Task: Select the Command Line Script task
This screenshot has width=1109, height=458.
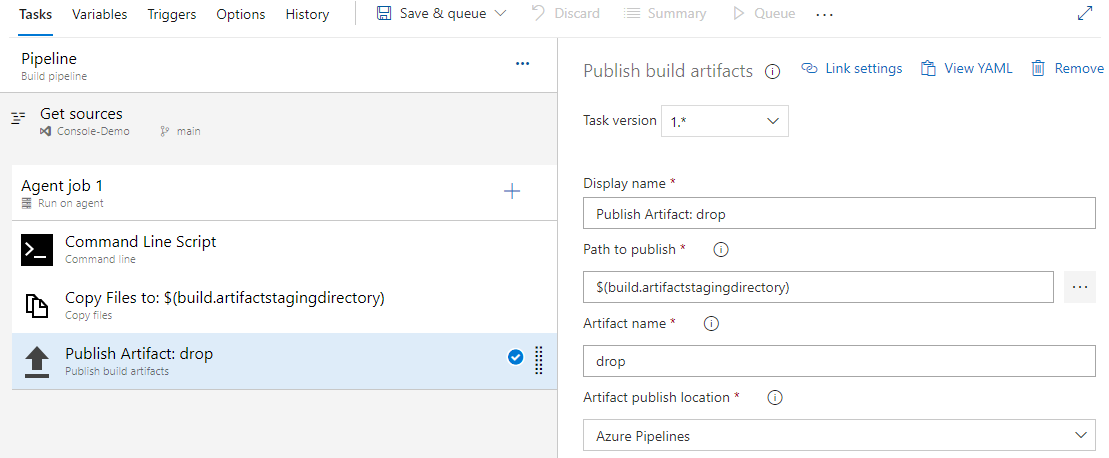Action: (284, 249)
